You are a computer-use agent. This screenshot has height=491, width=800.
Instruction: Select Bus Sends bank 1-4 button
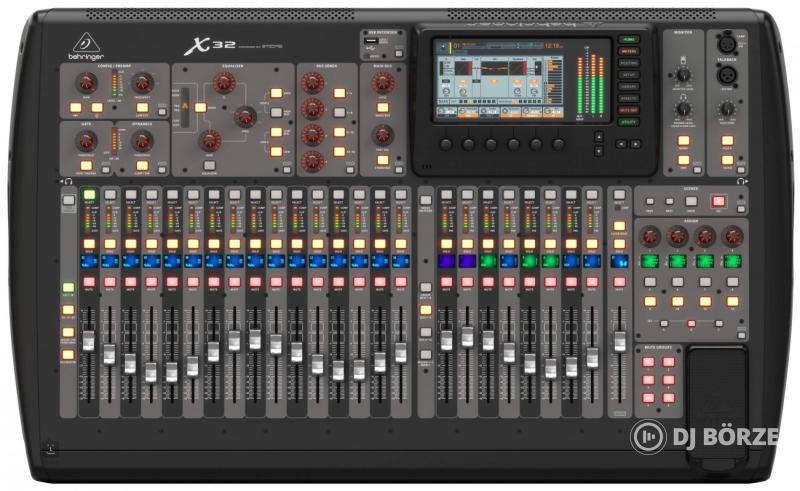point(339,93)
